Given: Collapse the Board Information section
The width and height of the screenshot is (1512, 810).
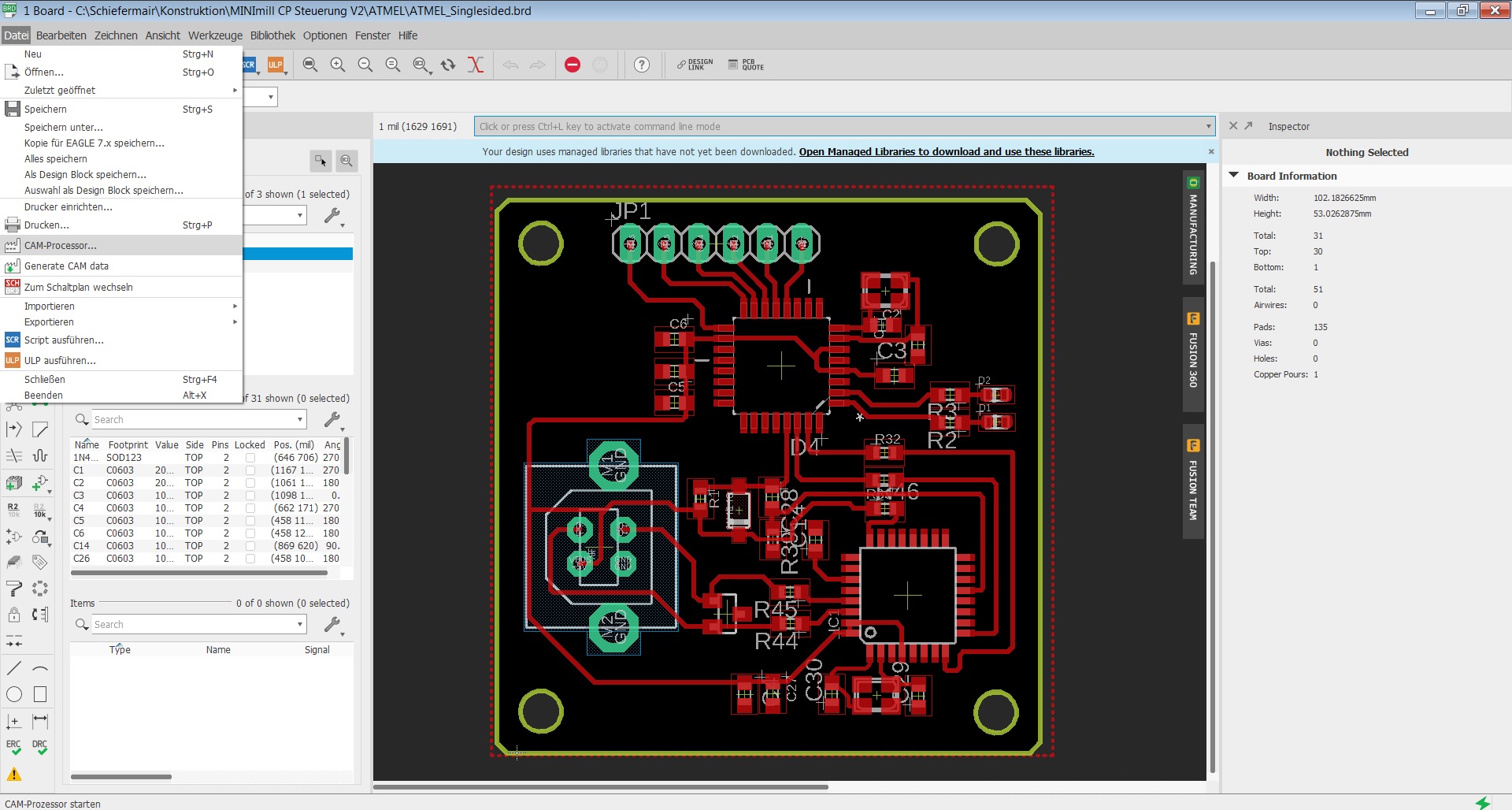Looking at the screenshot, I should pyautogui.click(x=1234, y=176).
